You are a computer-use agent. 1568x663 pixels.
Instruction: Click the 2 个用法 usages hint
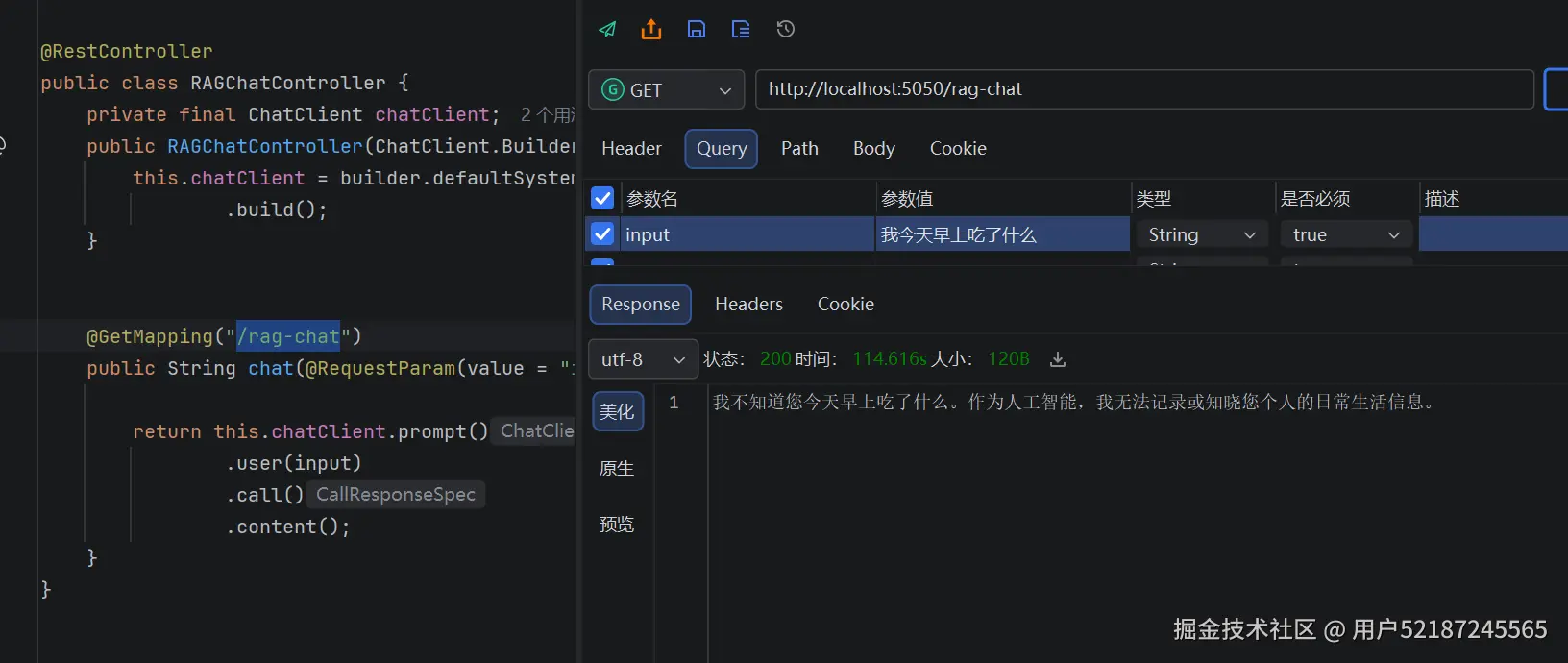click(x=548, y=115)
